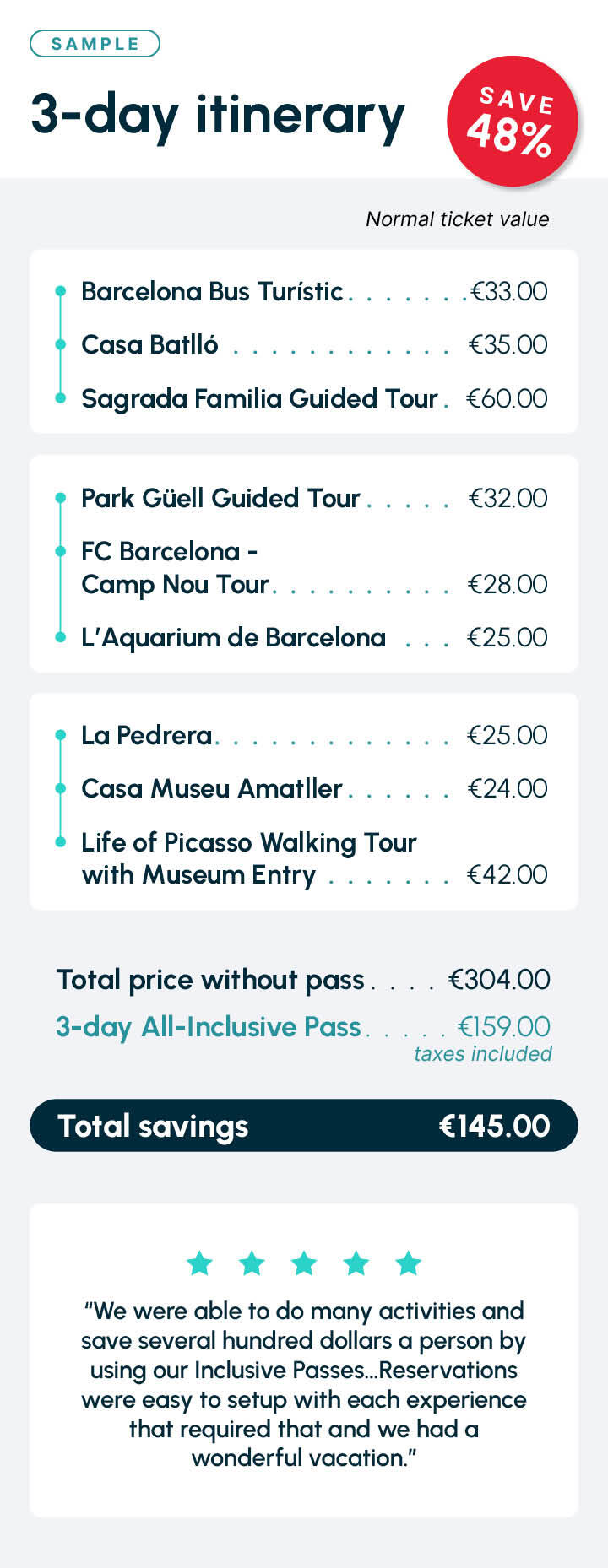Screen dimensions: 608x1568
Task: Click the customer review quote text
Action: [304, 1384]
